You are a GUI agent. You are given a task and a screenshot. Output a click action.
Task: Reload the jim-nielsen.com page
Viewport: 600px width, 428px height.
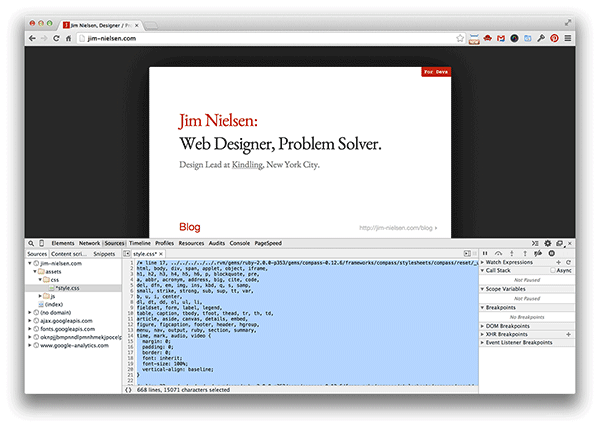coord(56,38)
